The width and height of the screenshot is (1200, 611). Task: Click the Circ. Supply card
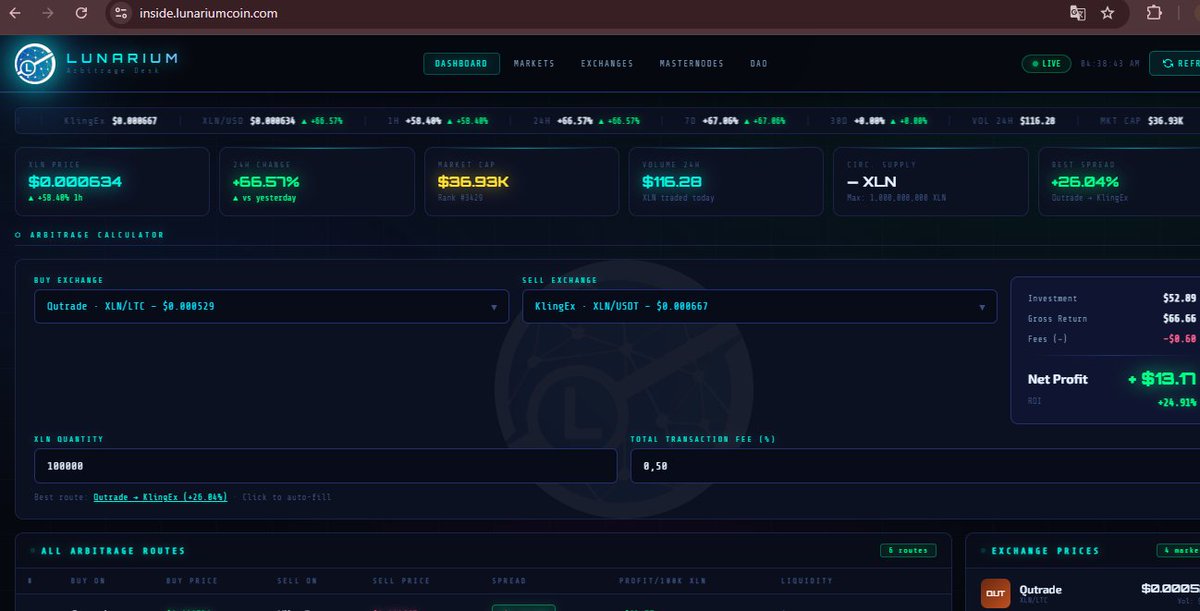[x=930, y=181]
